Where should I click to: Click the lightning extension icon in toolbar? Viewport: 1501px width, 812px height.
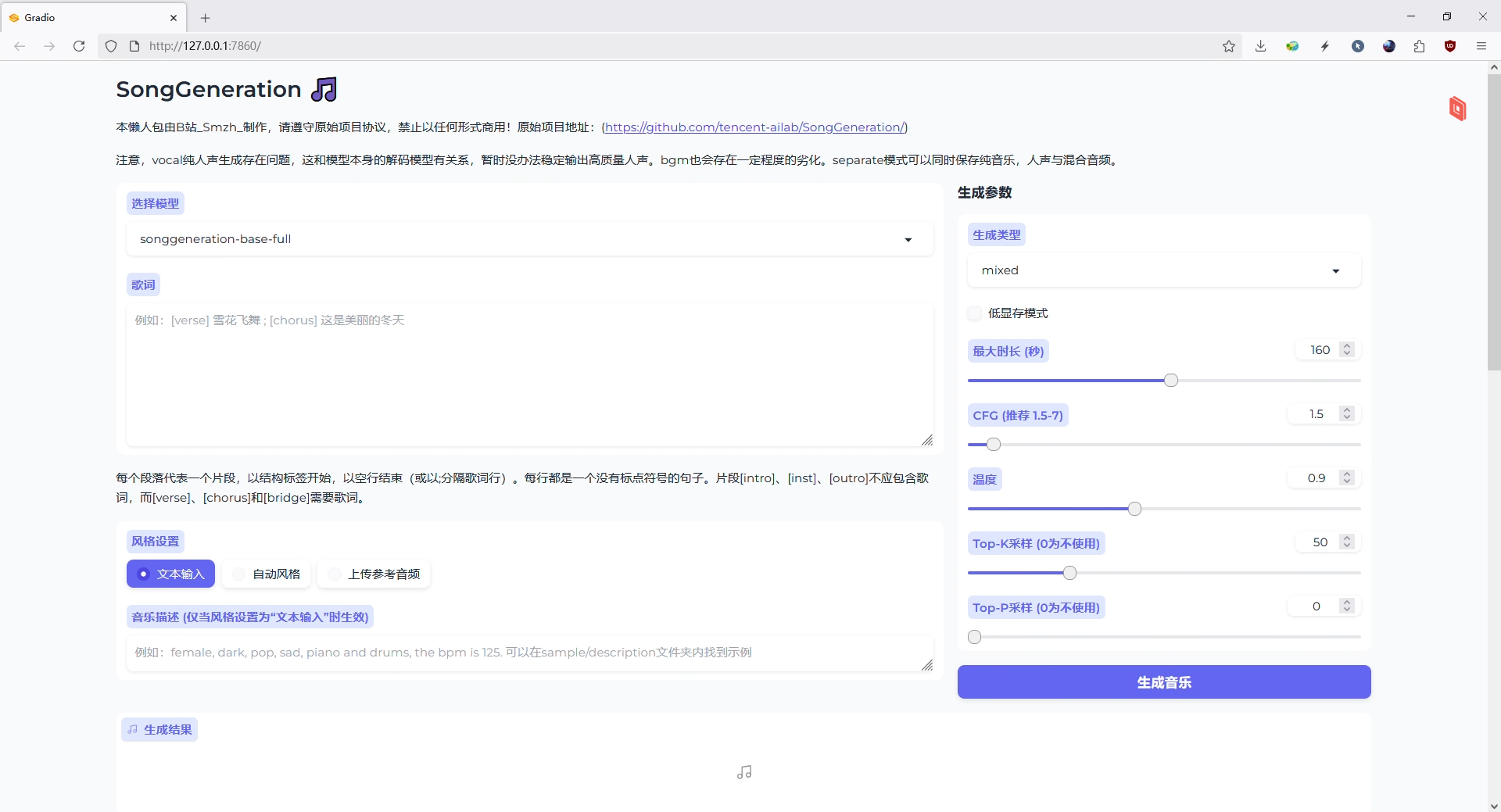click(1324, 46)
